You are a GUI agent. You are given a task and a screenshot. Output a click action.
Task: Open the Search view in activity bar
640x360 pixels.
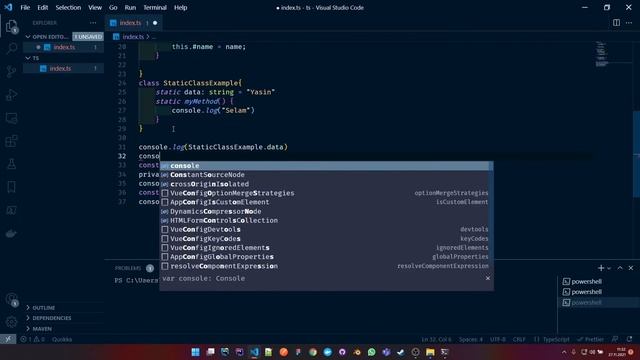pyautogui.click(x=11, y=48)
